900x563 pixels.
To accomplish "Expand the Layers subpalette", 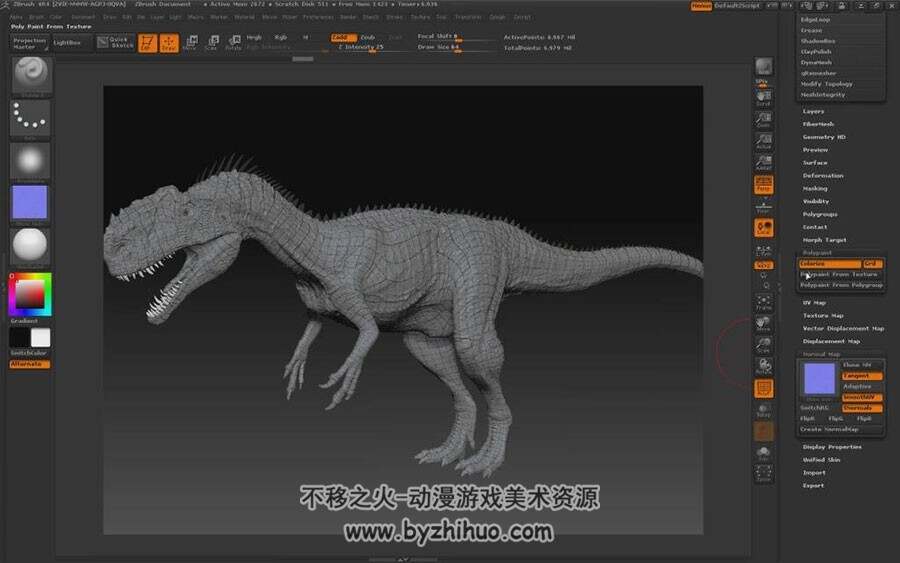I will (x=813, y=111).
